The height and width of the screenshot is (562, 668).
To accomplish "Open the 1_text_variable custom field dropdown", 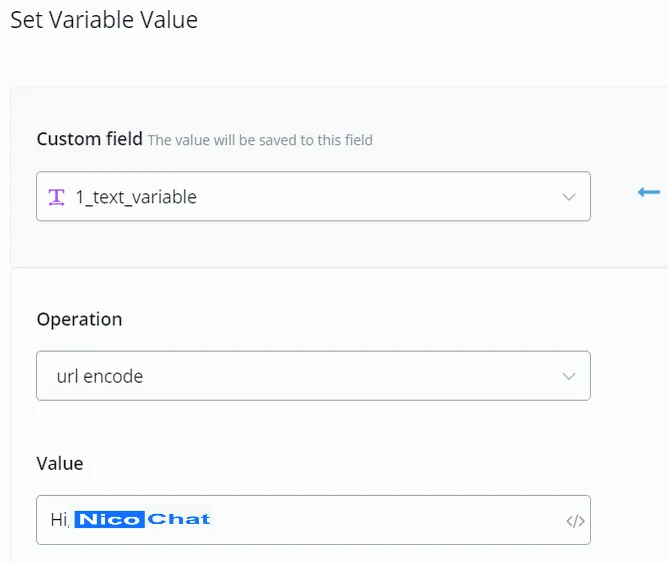I will pos(313,196).
